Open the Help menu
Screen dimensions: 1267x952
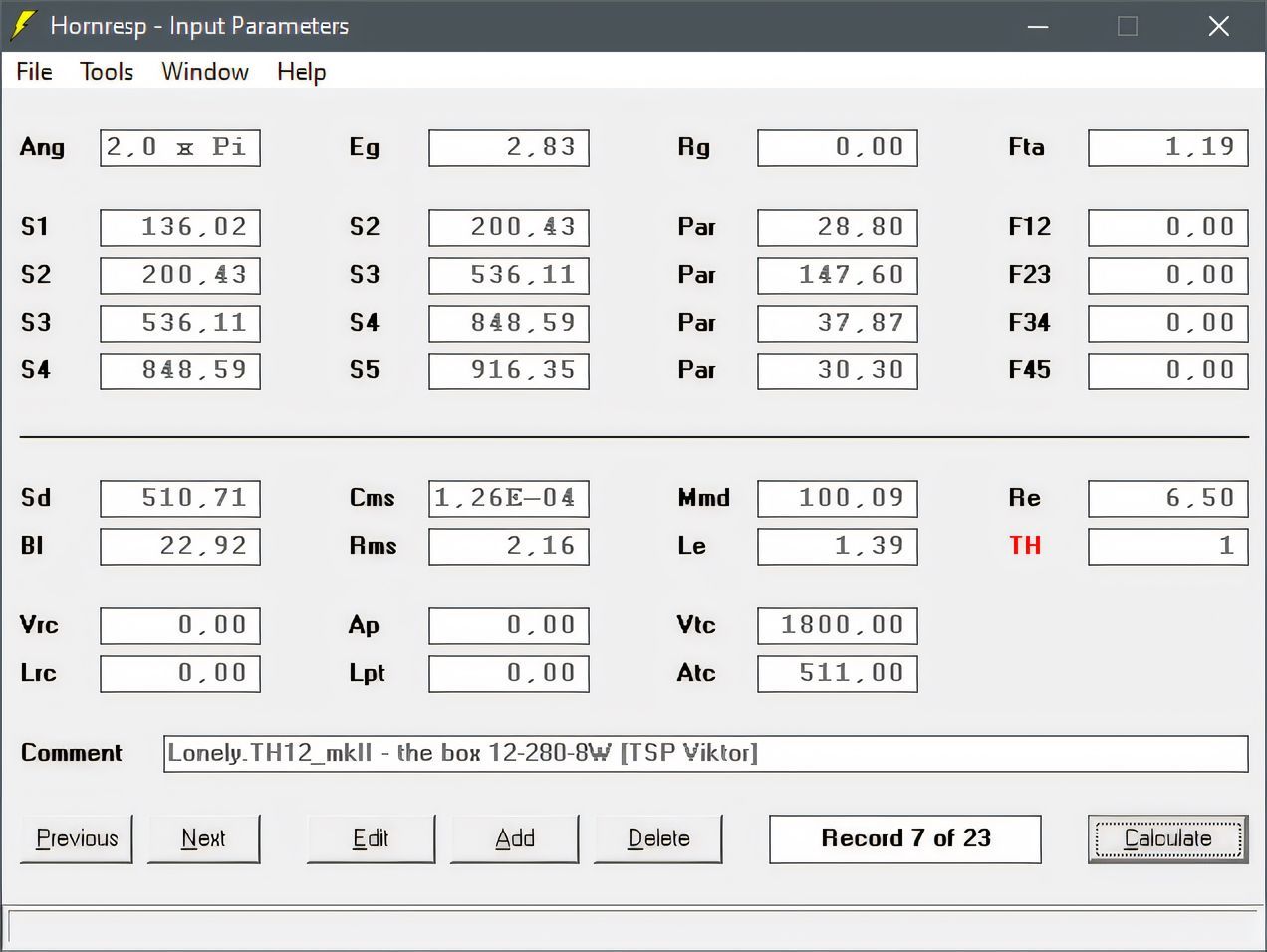(x=301, y=72)
